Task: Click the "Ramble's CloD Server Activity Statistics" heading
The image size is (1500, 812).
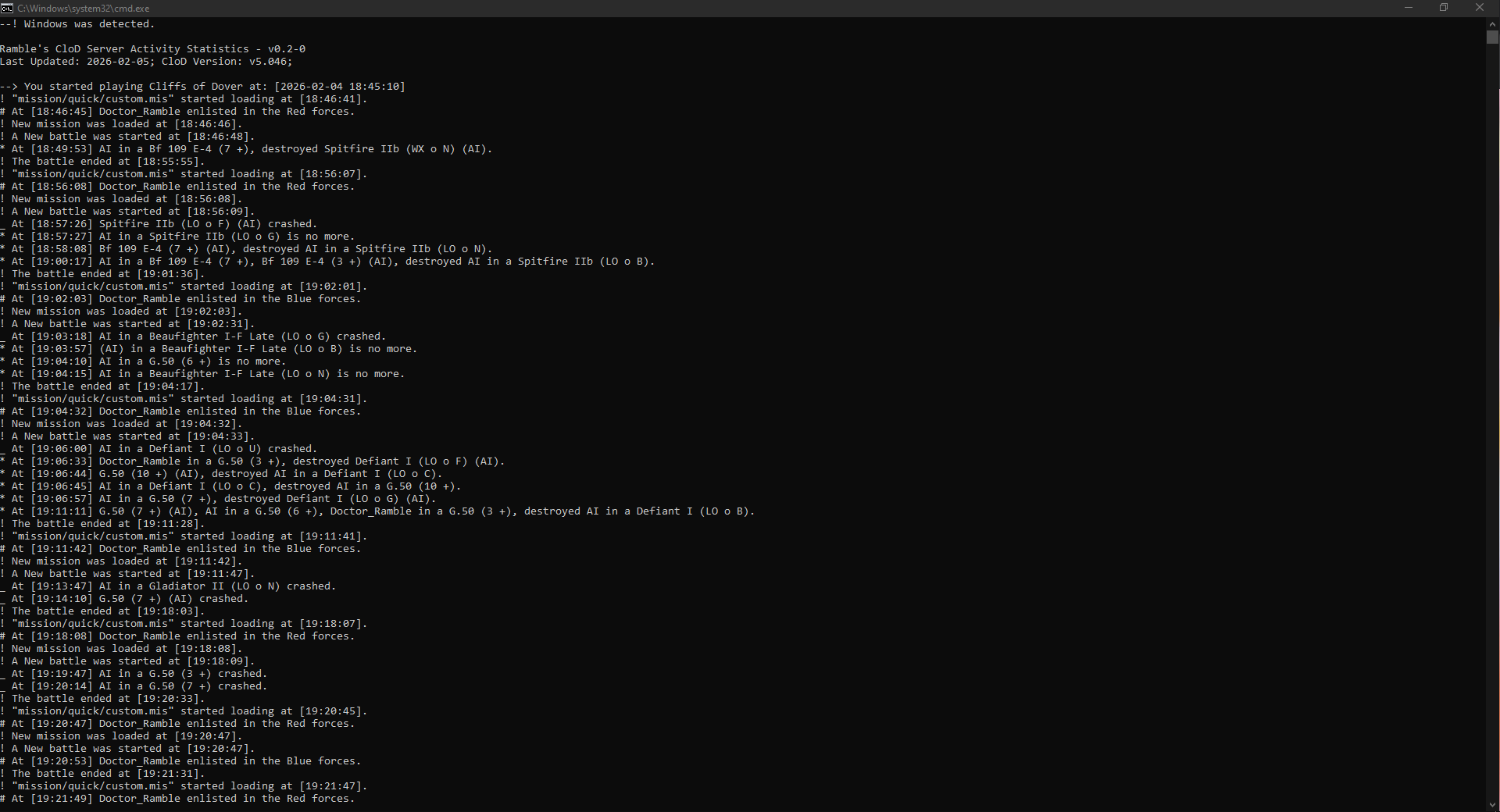Action: [x=153, y=49]
